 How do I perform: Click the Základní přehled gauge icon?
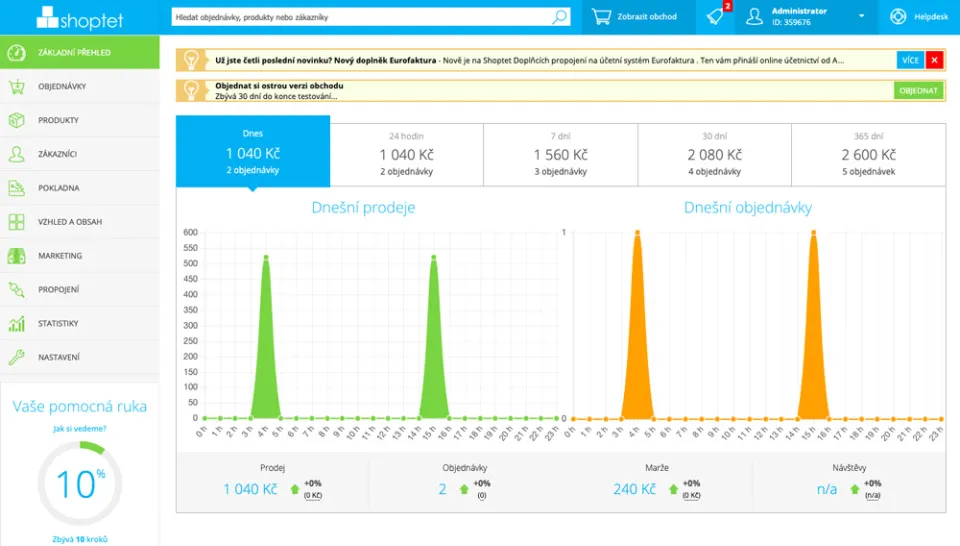(x=17, y=53)
